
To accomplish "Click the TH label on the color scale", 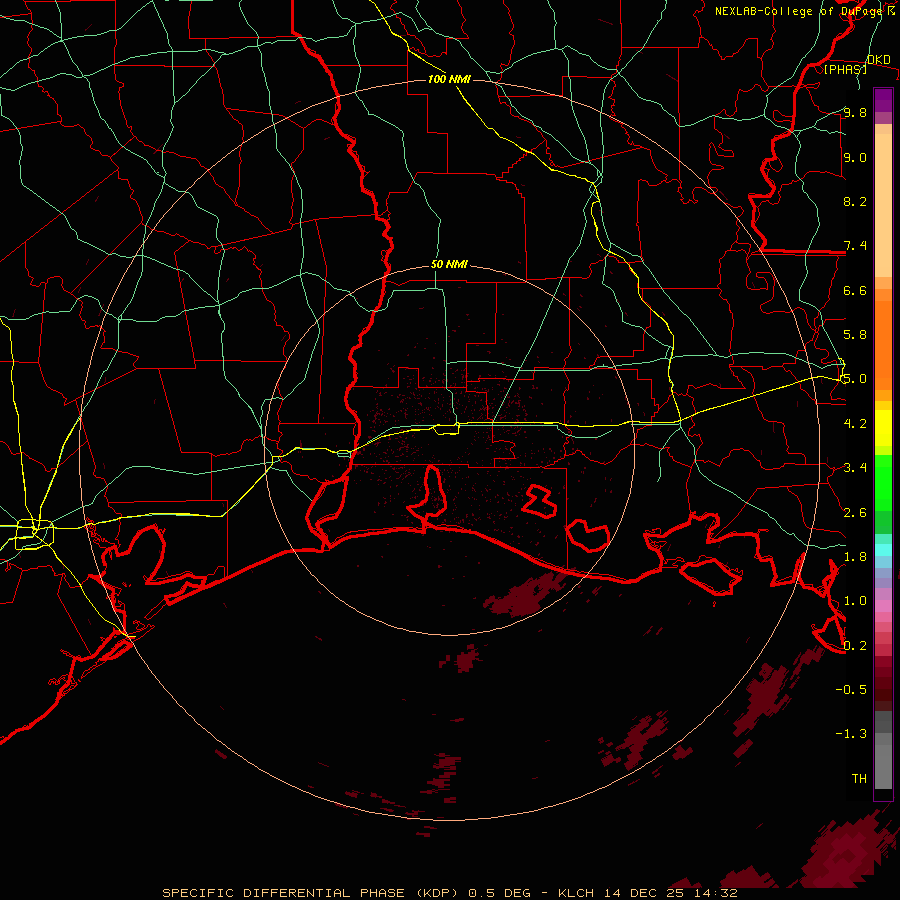I will tap(859, 778).
